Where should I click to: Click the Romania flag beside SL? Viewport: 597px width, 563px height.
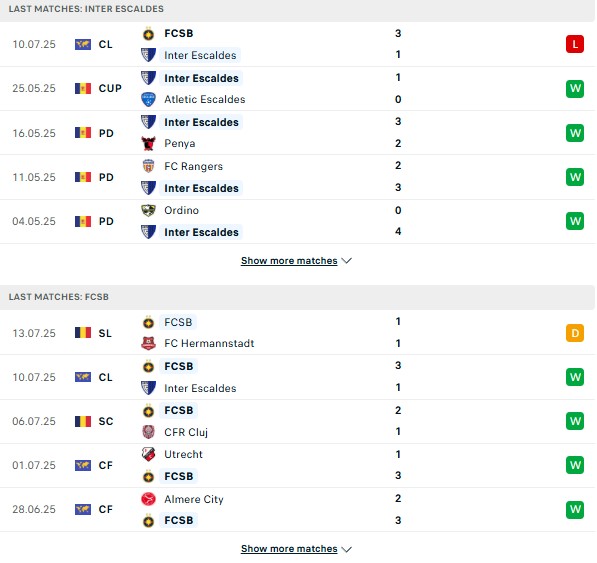coord(83,333)
